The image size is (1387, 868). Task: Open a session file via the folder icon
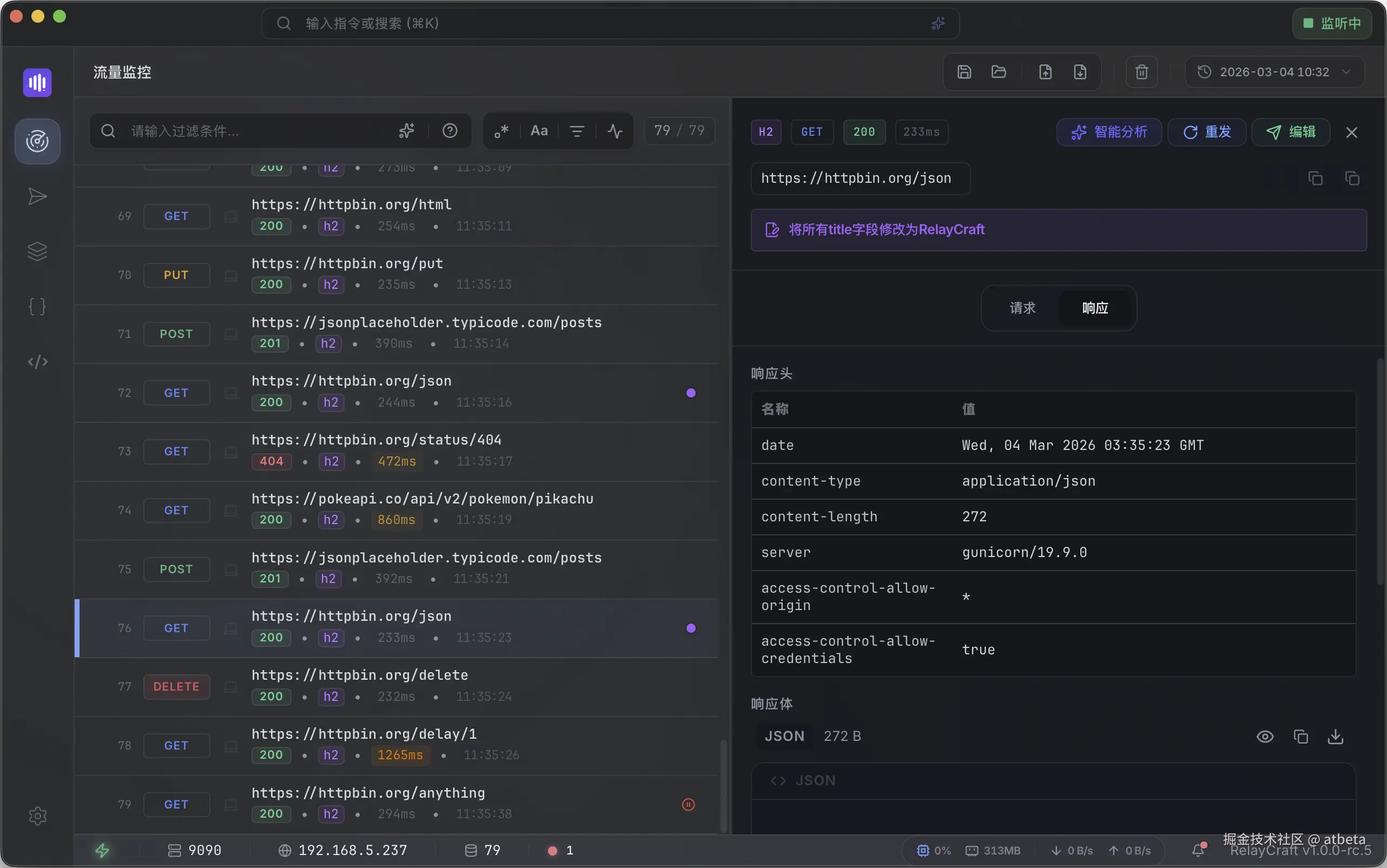click(999, 71)
